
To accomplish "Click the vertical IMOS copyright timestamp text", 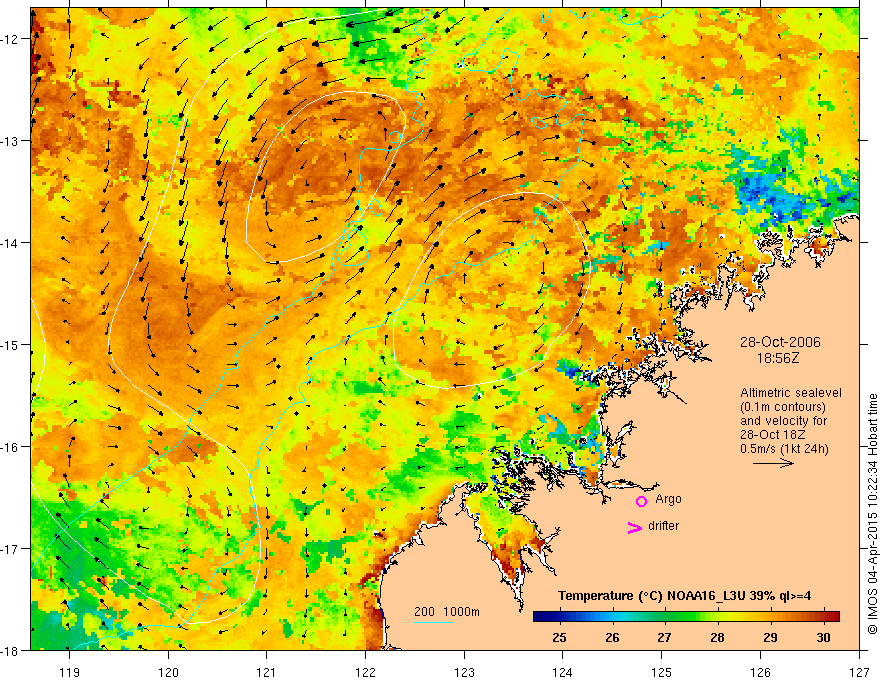I will 872,514.
